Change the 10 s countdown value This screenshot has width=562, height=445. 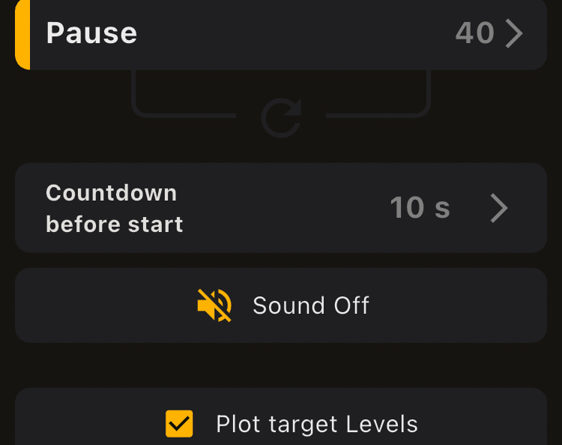point(420,208)
